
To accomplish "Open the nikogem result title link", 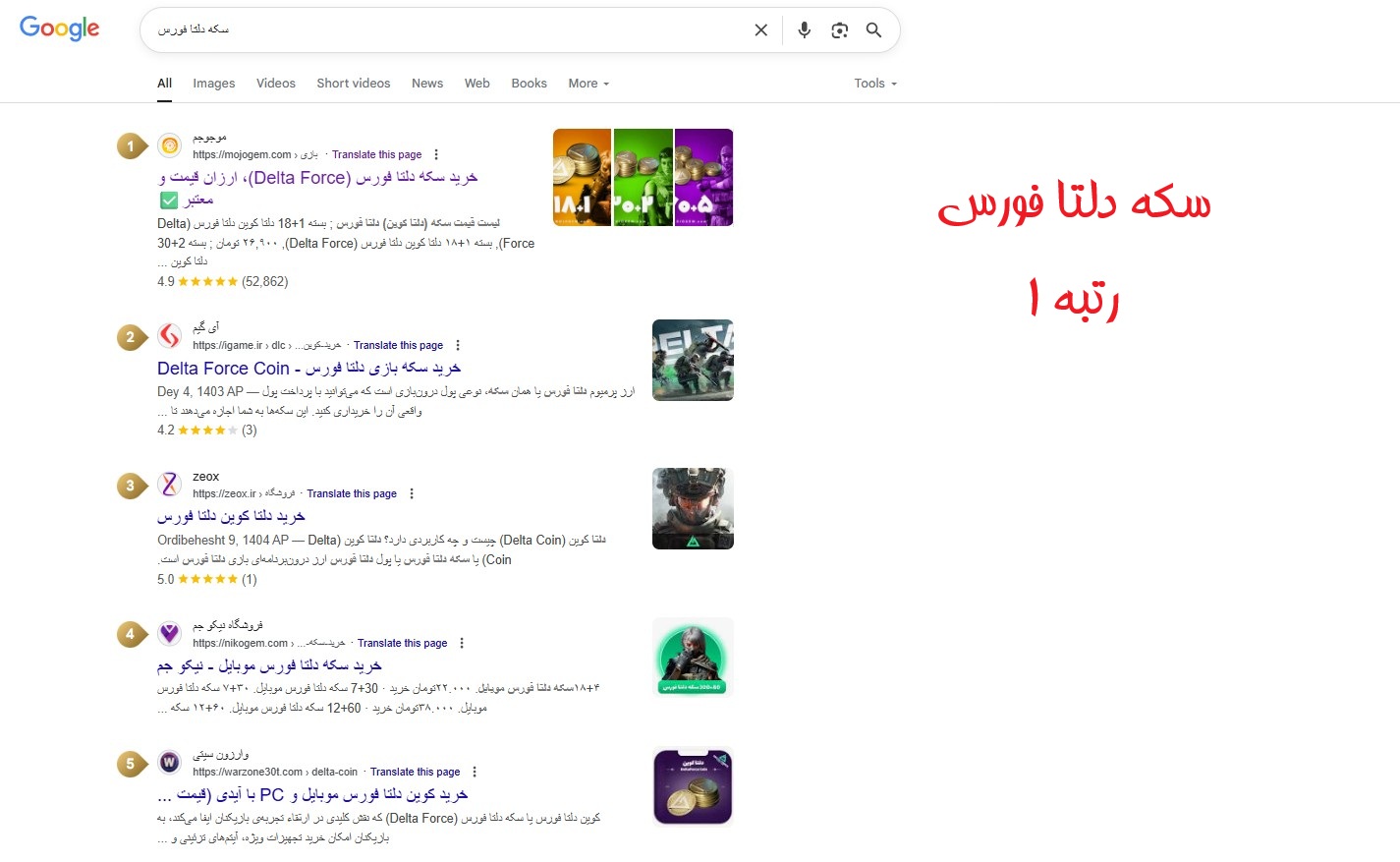I will pos(269,665).
